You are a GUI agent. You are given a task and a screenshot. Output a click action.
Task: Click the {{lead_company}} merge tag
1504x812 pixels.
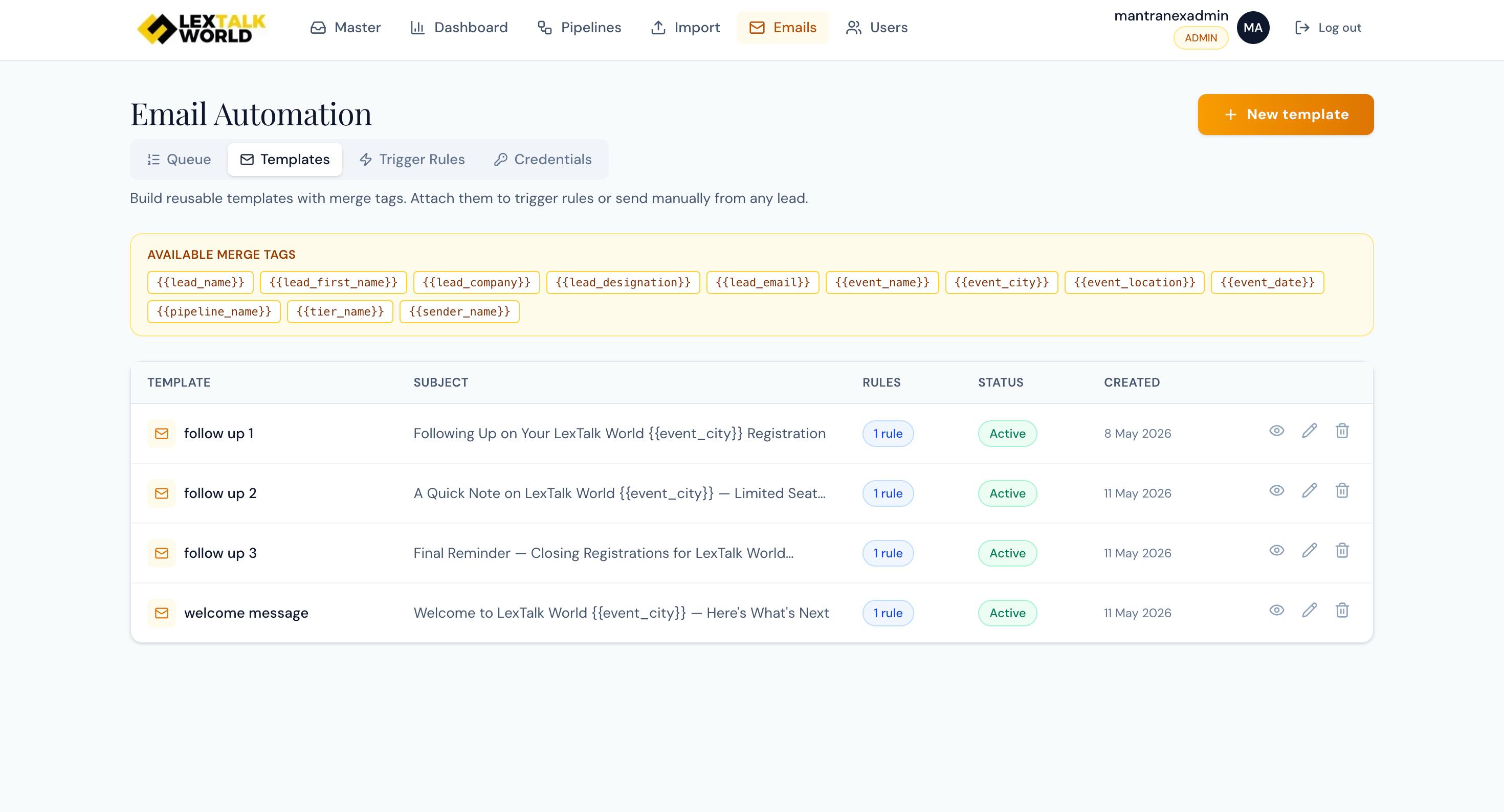(476, 283)
